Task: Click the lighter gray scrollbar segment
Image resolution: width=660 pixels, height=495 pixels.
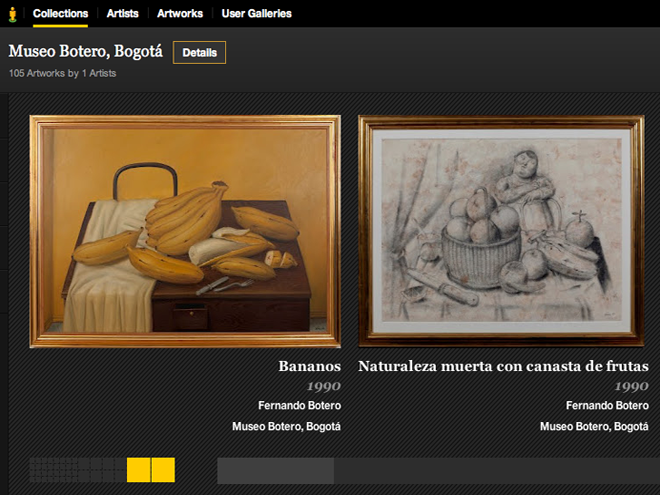Action: pos(275,470)
